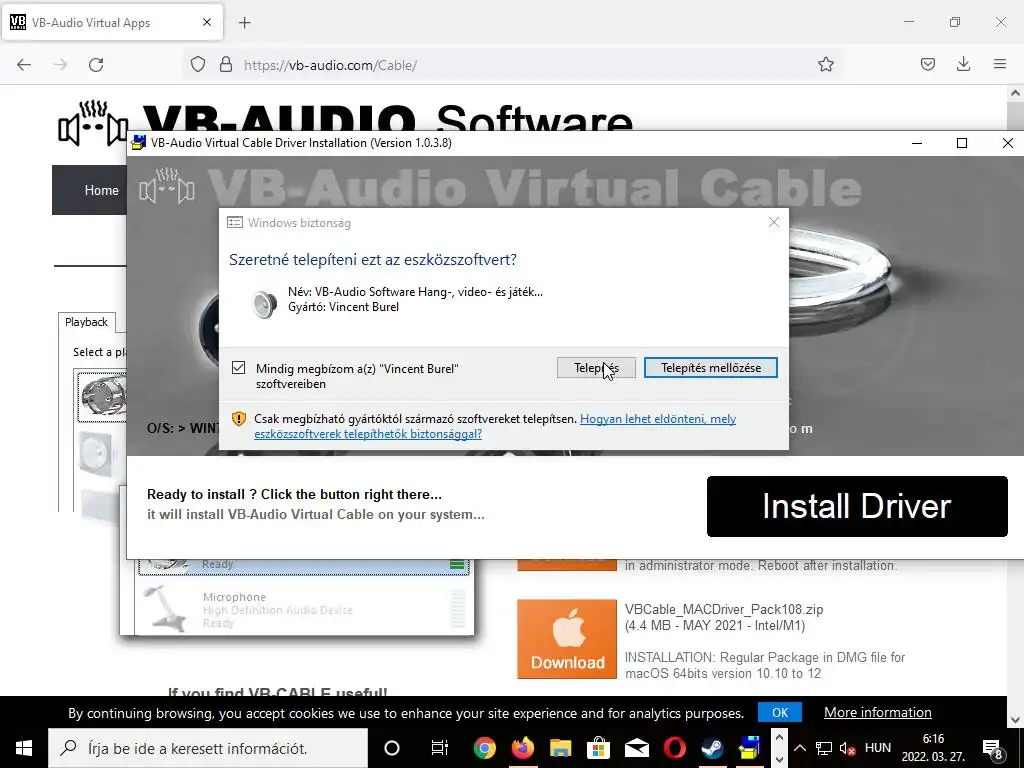1024x768 pixels.
Task: Open the Home menu on the website
Action: pyautogui.click(x=101, y=190)
